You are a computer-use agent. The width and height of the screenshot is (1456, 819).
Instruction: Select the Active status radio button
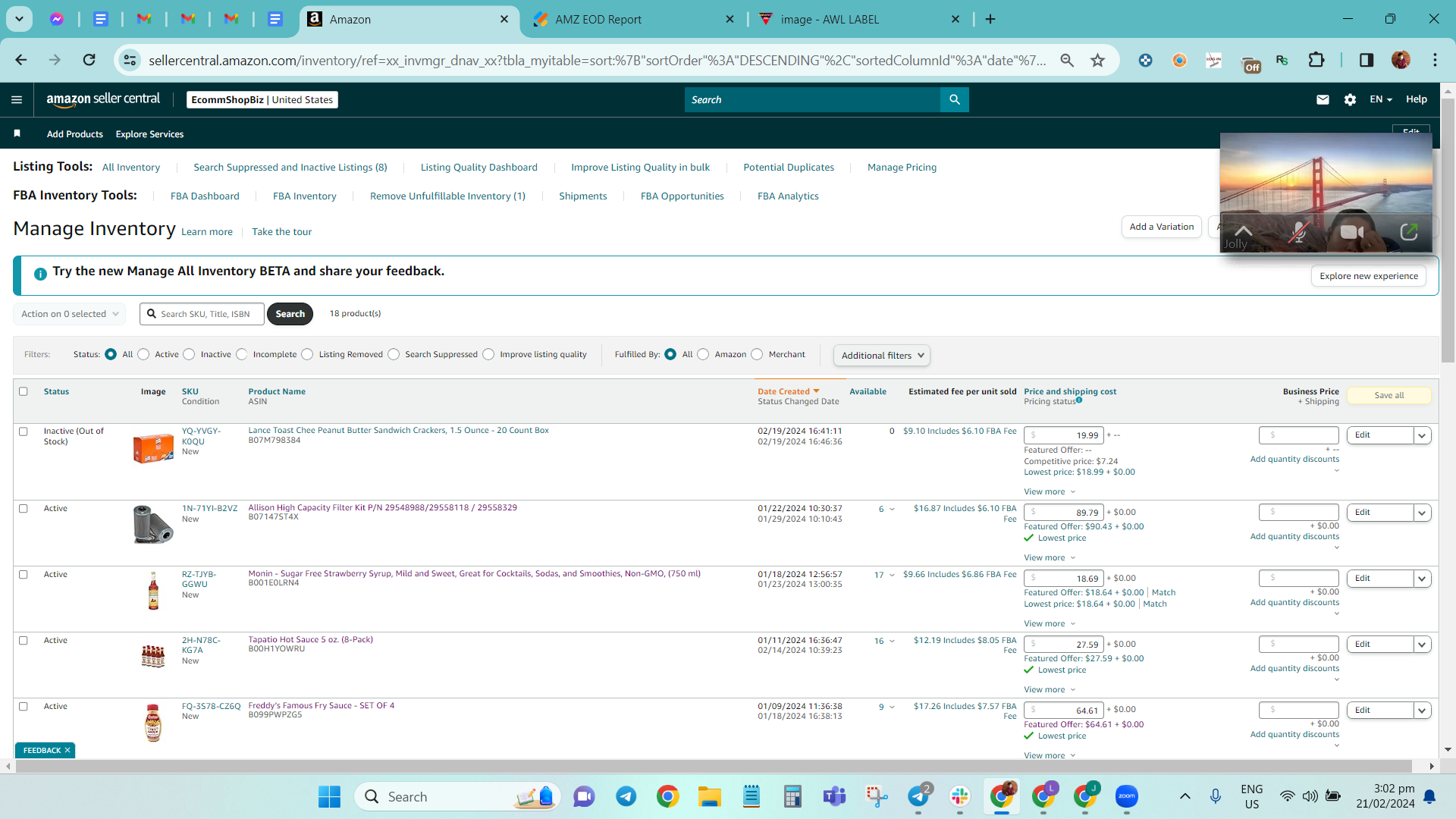[x=143, y=354]
